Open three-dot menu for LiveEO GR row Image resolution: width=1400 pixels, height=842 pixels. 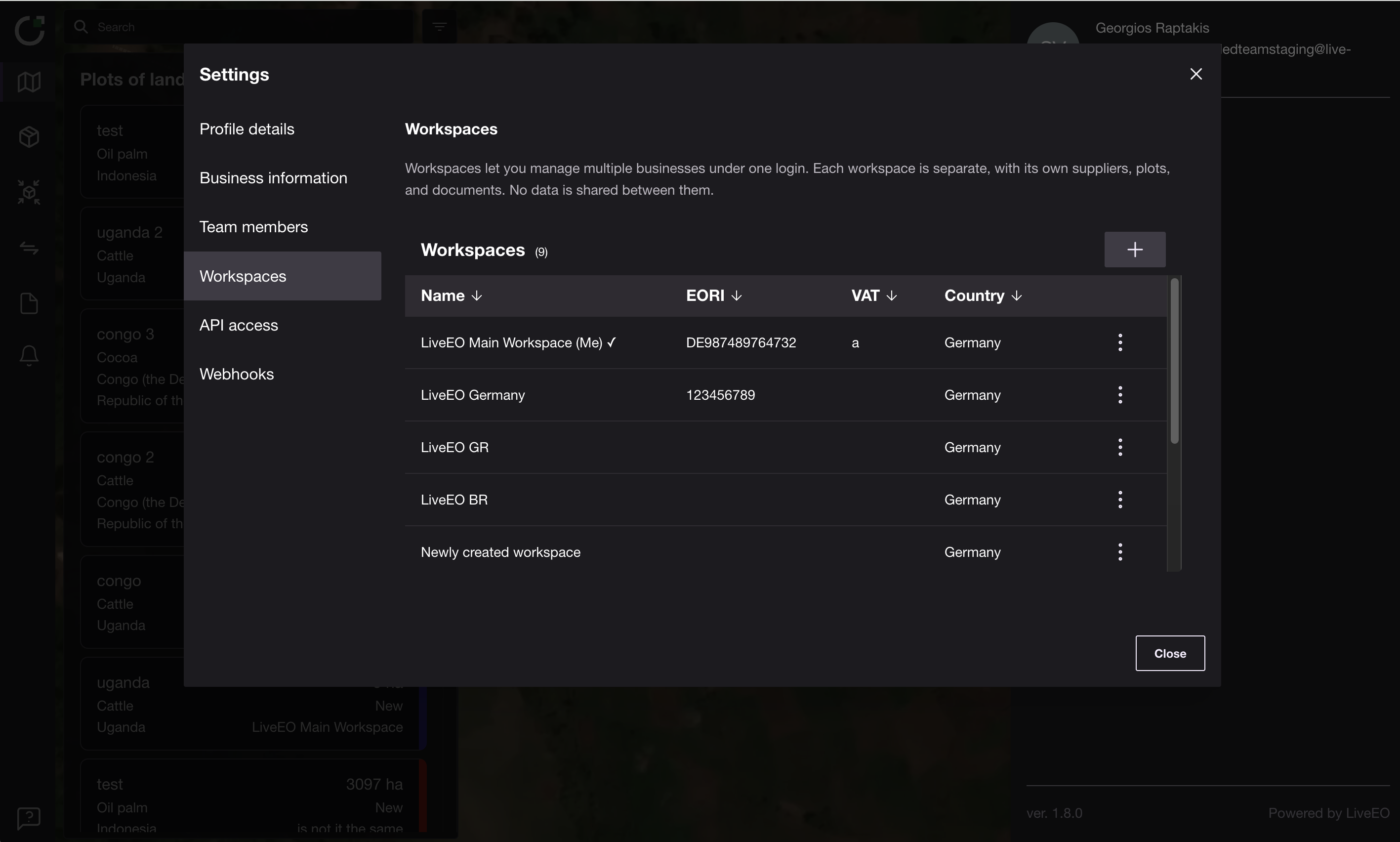click(x=1120, y=447)
